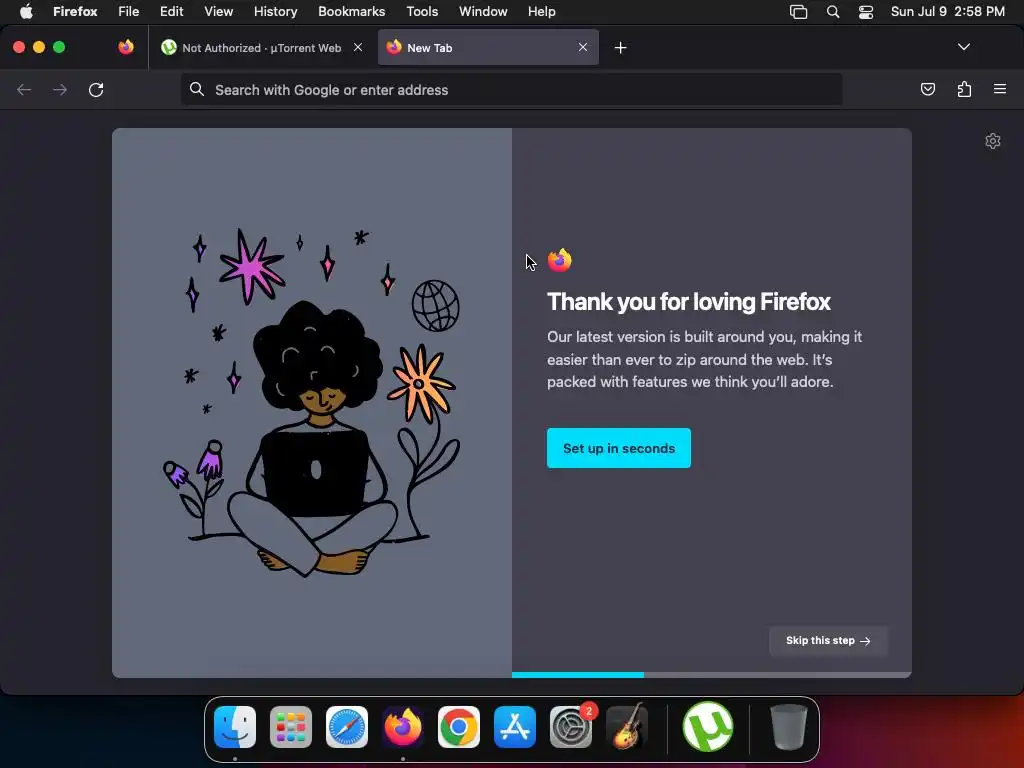Click the Firefox View pinned tab icon
Screen dimensions: 1024x768
[x=126, y=47]
